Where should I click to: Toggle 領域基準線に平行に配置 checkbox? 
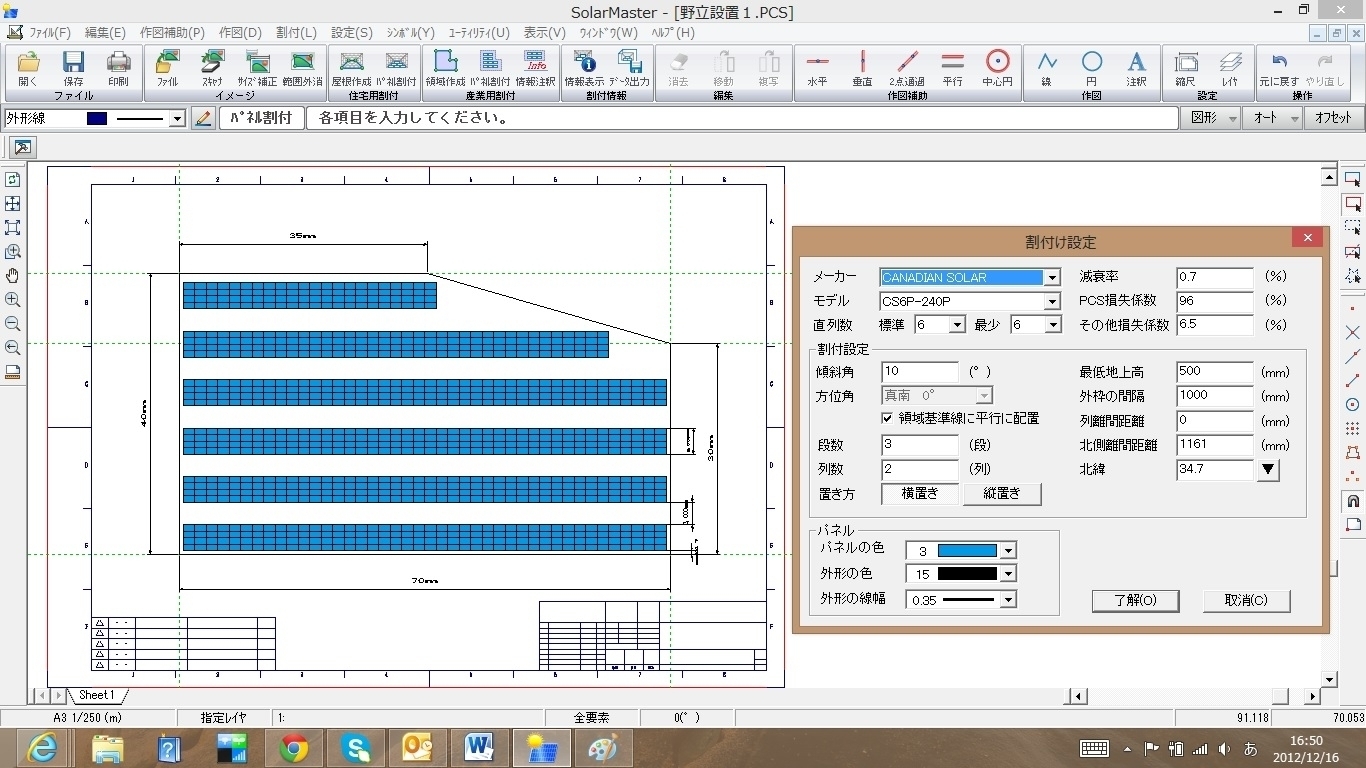tap(887, 418)
